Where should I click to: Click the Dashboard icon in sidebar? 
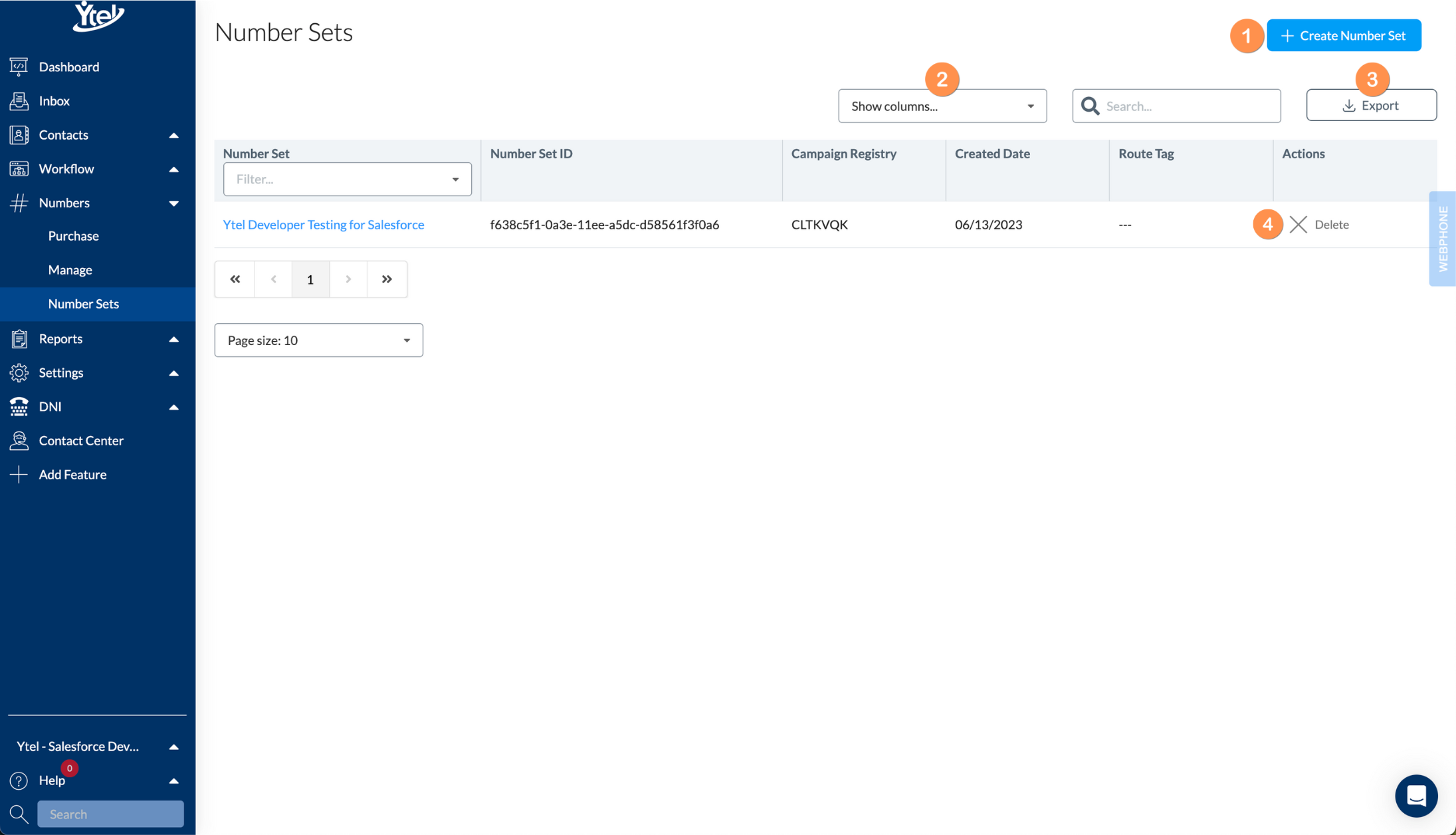click(x=19, y=66)
